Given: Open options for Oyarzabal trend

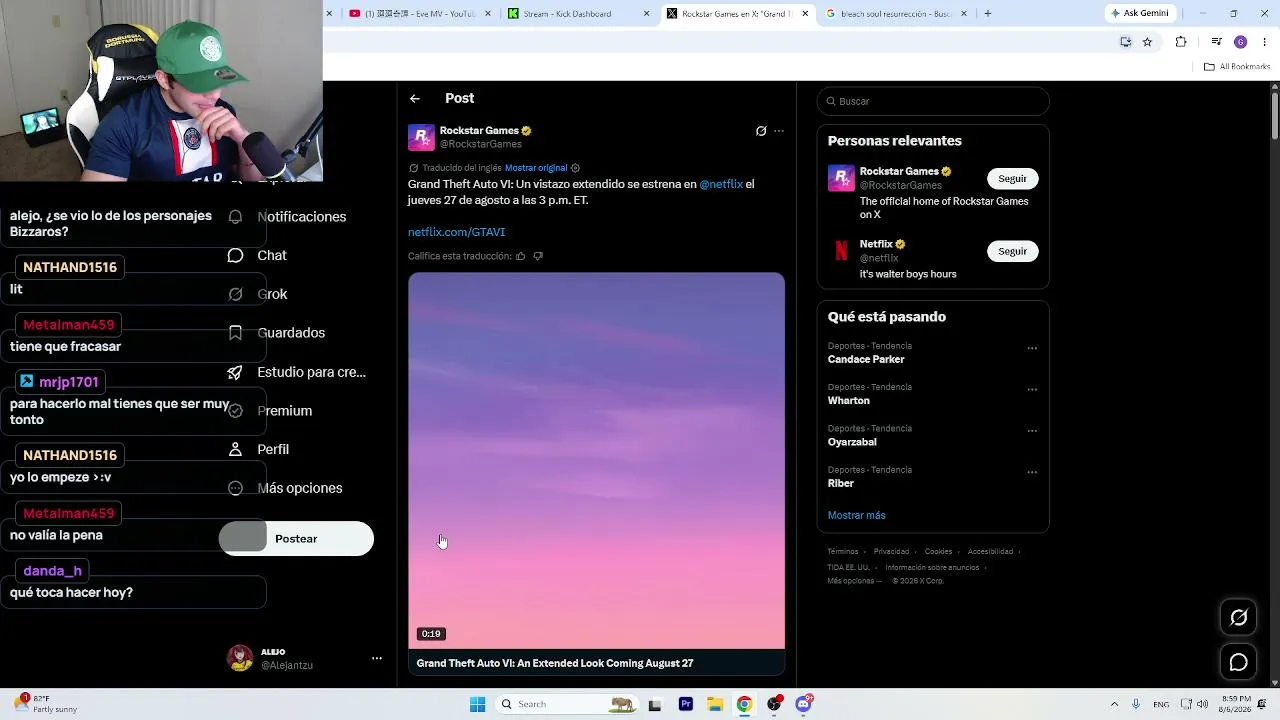Looking at the screenshot, I should click(1032, 431).
